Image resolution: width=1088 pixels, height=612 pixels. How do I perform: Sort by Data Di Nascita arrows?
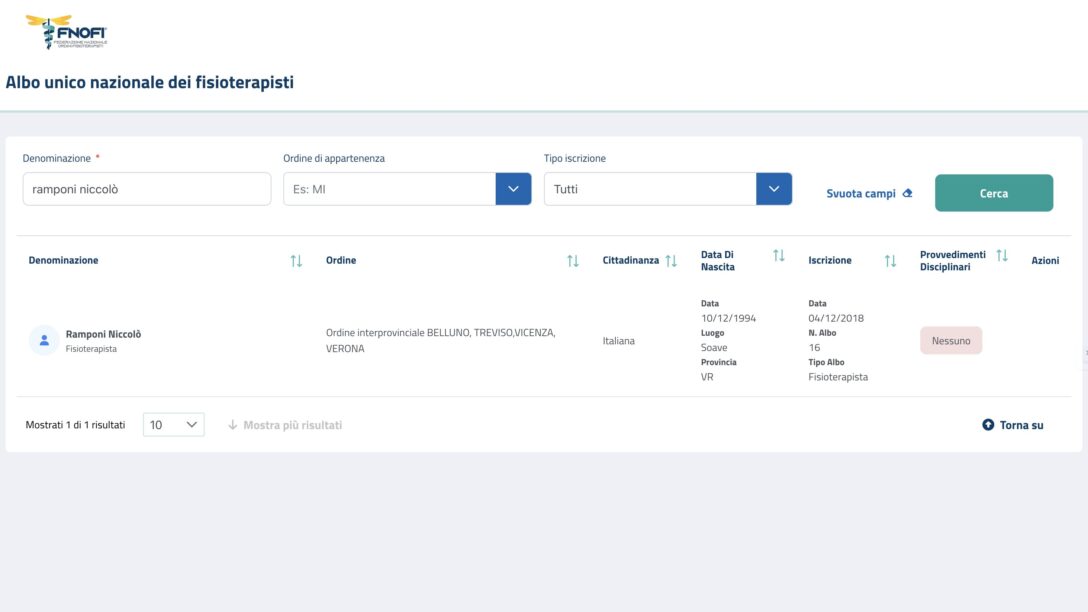pos(779,256)
